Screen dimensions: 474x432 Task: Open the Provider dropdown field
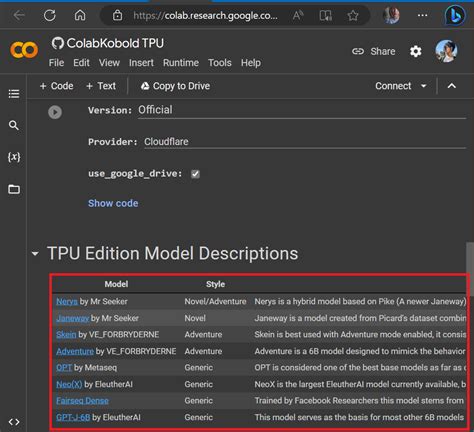pos(305,142)
